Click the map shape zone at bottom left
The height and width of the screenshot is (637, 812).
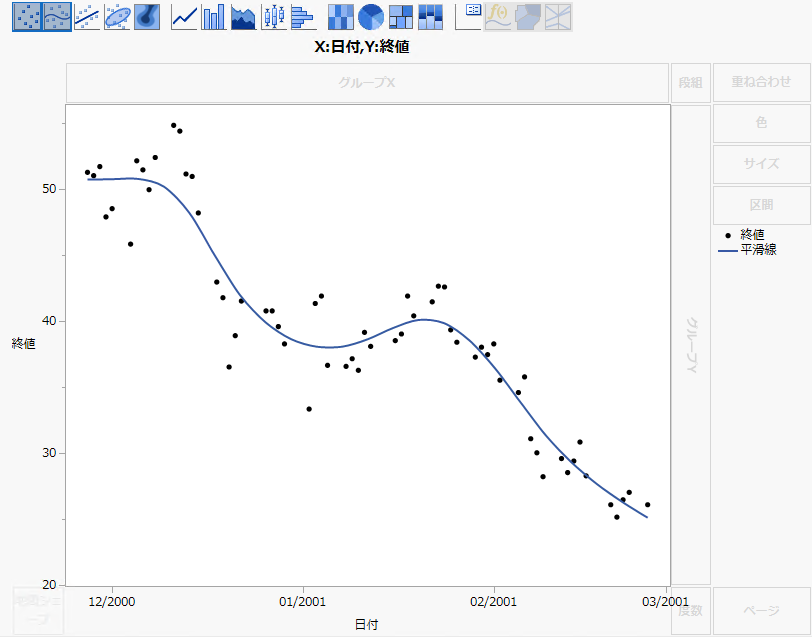point(38,611)
